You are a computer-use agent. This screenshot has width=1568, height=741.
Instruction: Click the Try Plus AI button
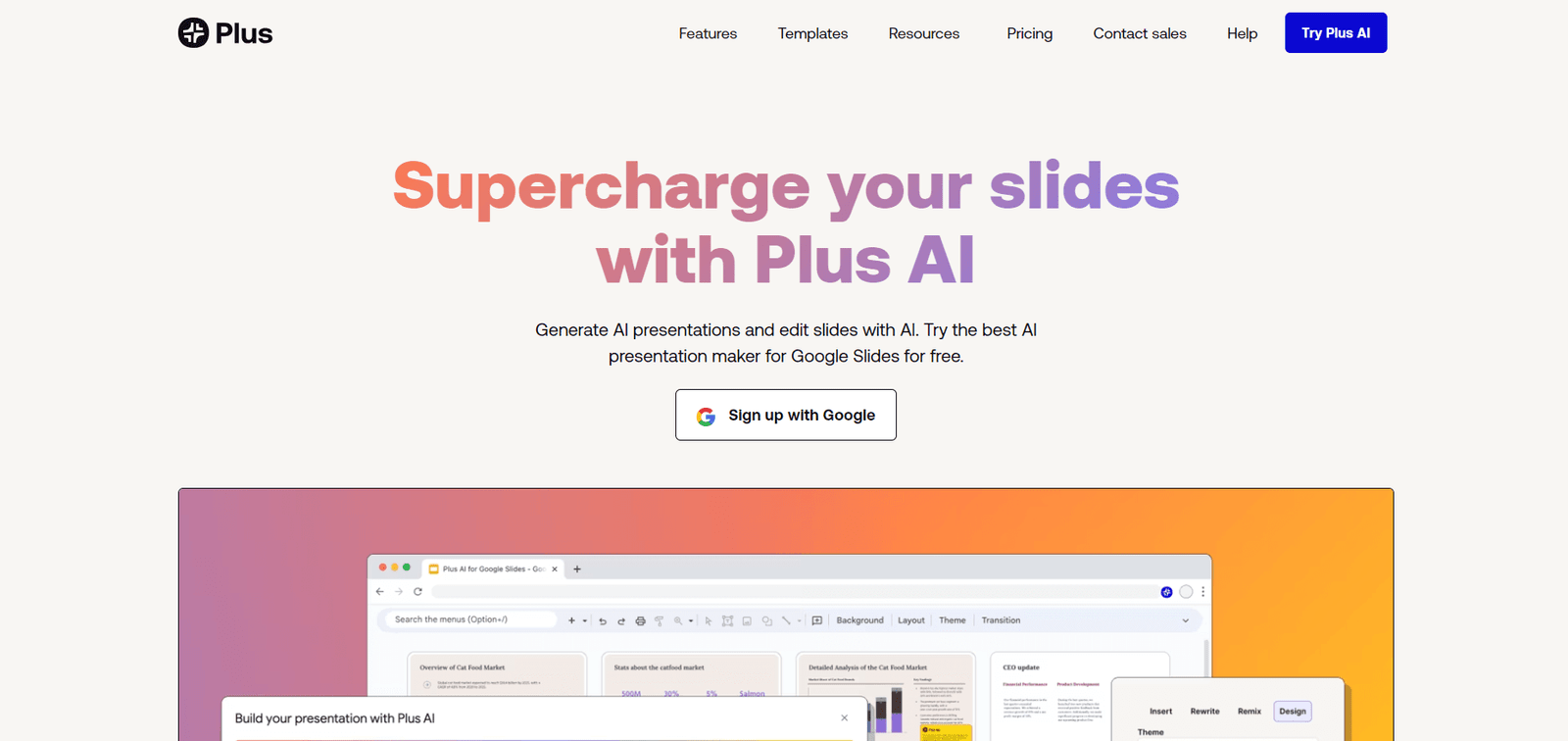(1336, 32)
